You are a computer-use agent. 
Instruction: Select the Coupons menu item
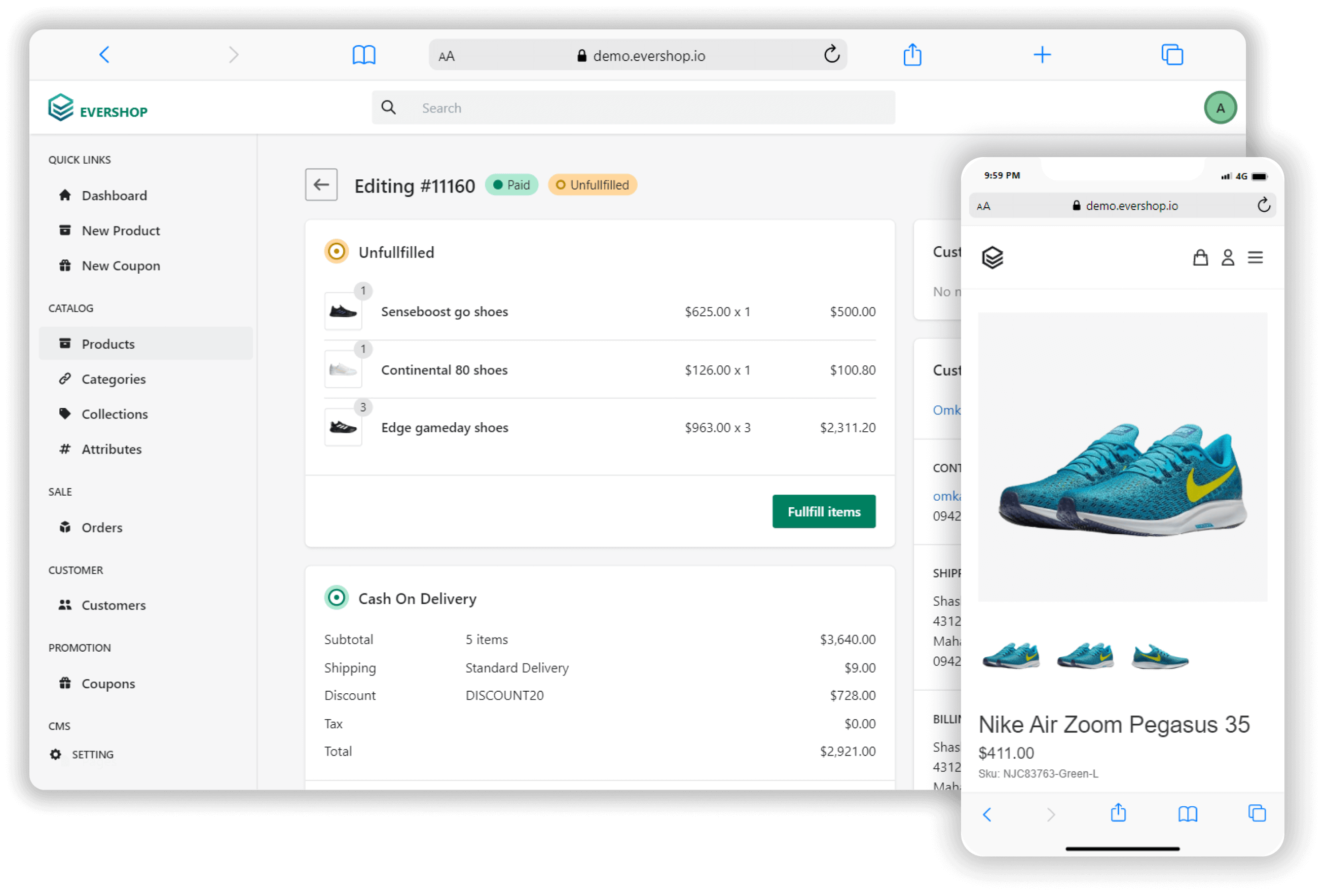108,683
